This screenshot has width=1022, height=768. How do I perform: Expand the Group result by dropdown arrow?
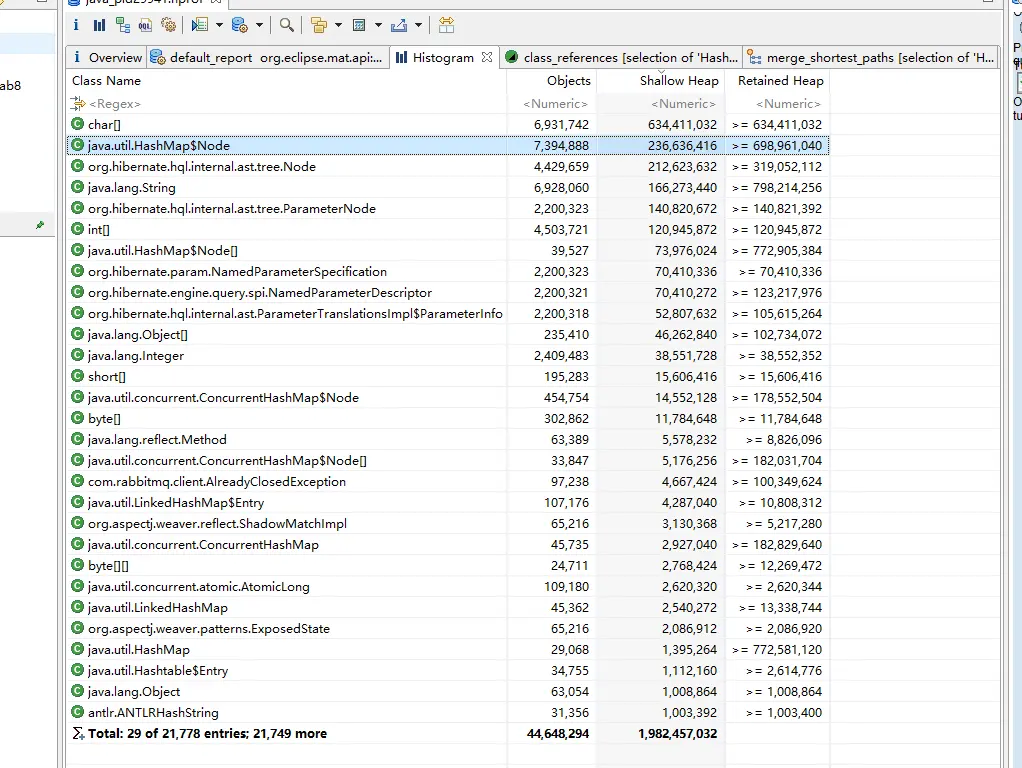(338, 25)
